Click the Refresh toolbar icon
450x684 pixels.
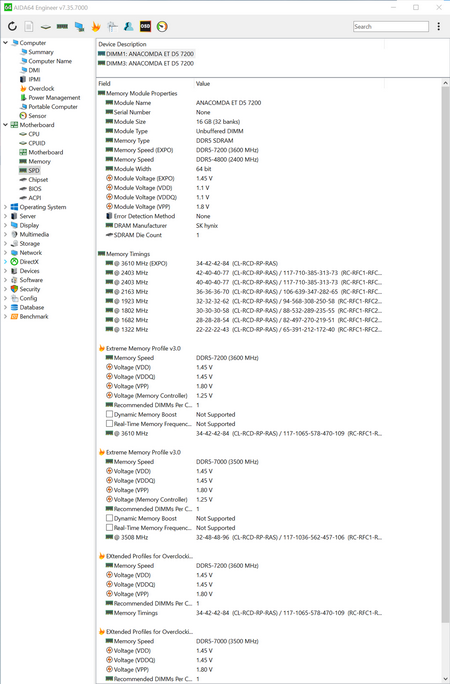pos(12,27)
